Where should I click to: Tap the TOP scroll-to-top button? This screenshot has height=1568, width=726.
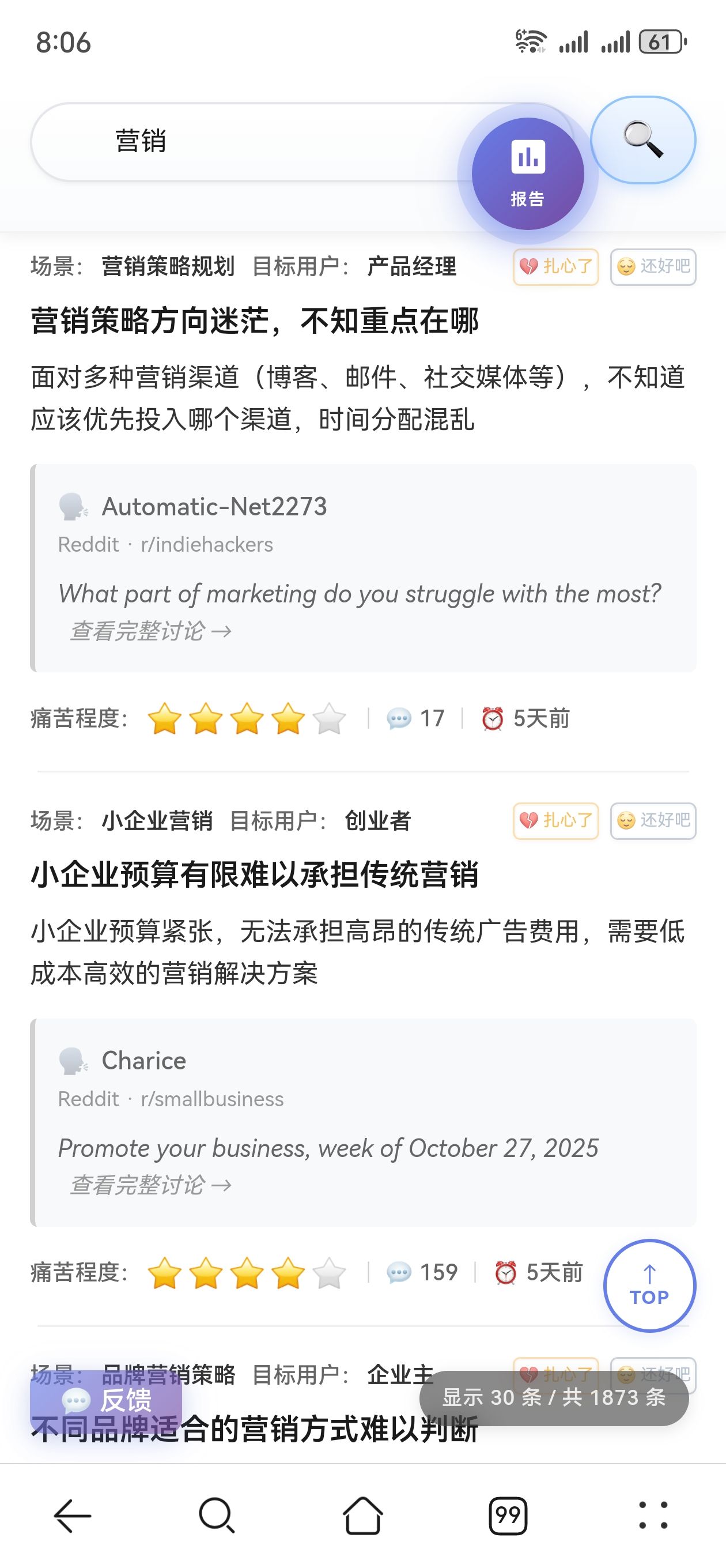[649, 1285]
